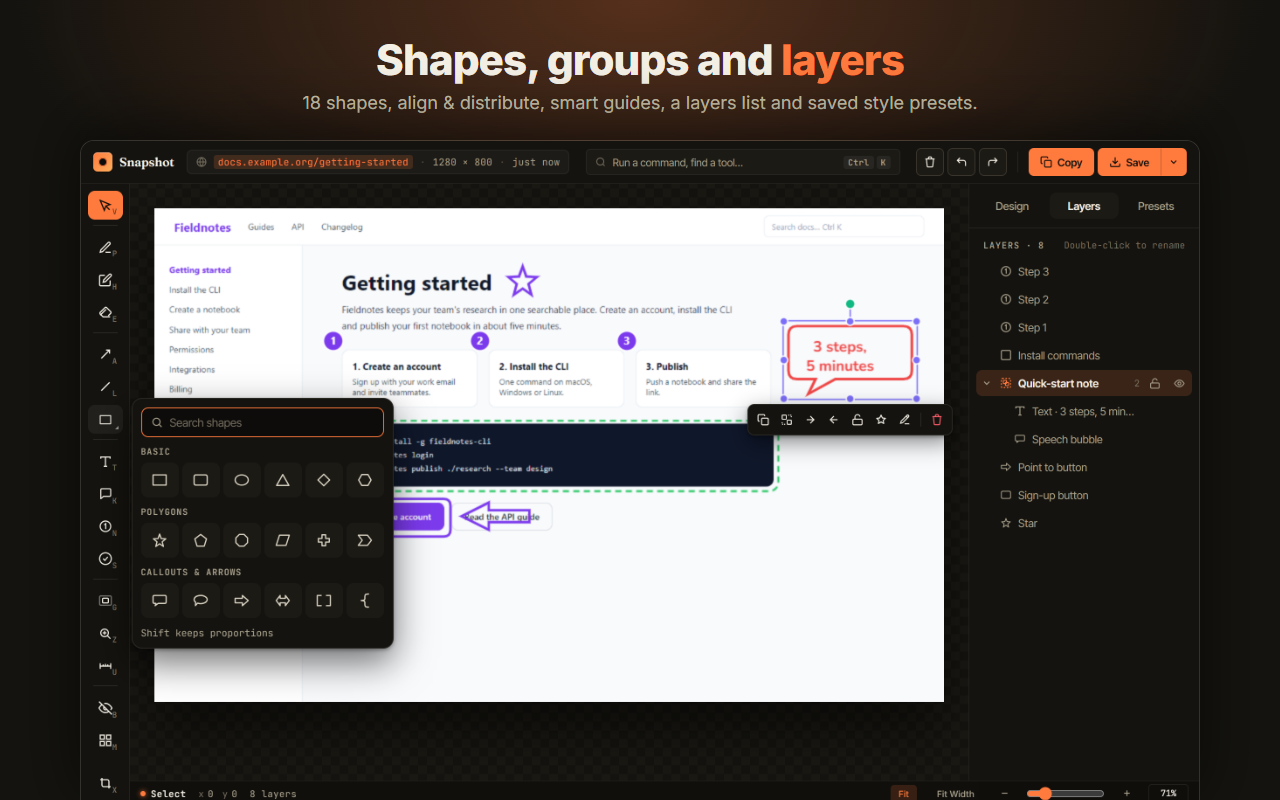Select the Pixelate mosaic tool
Screen dimensions: 1280x800
click(x=105, y=740)
